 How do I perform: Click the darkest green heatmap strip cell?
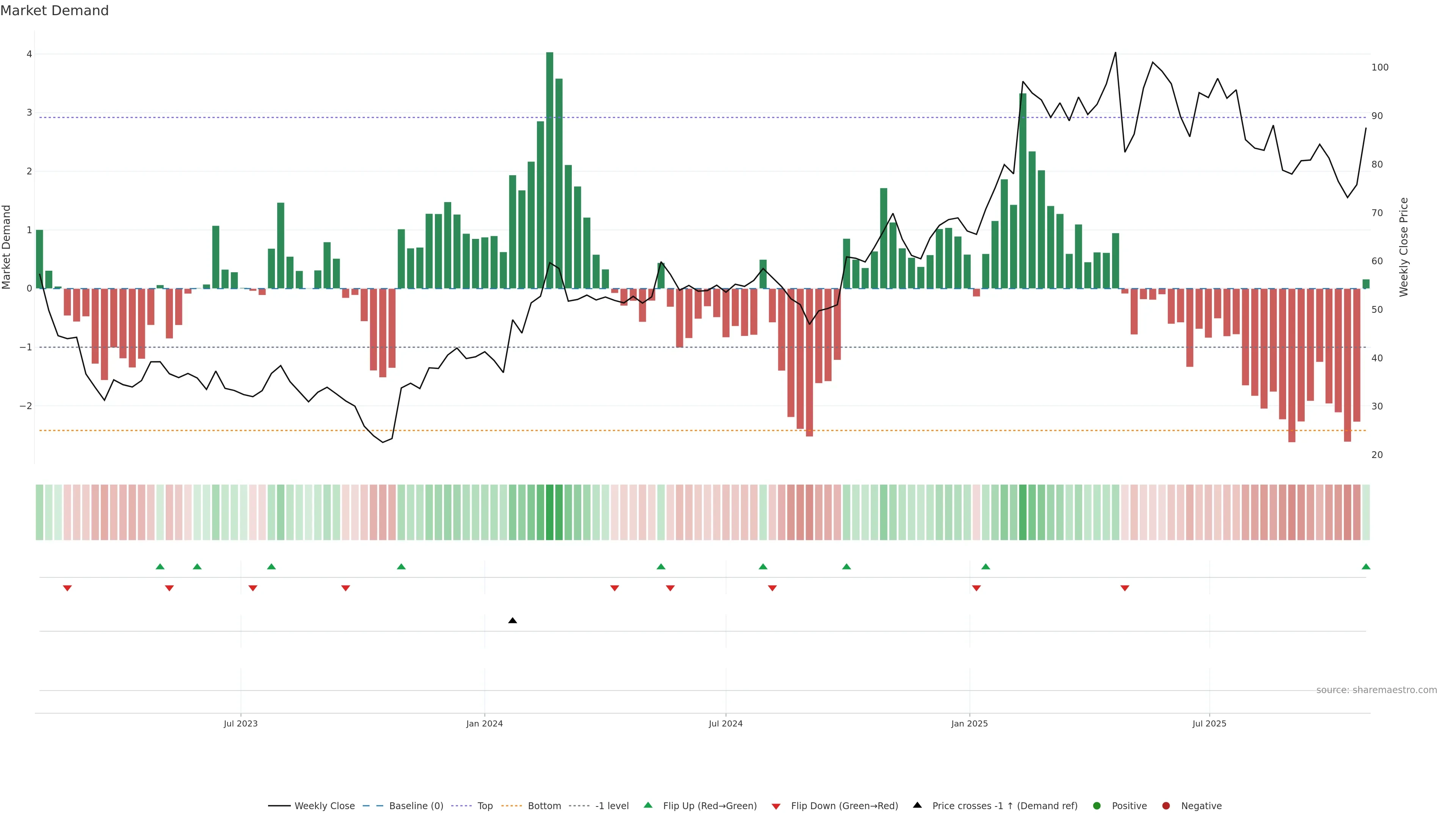click(x=549, y=512)
